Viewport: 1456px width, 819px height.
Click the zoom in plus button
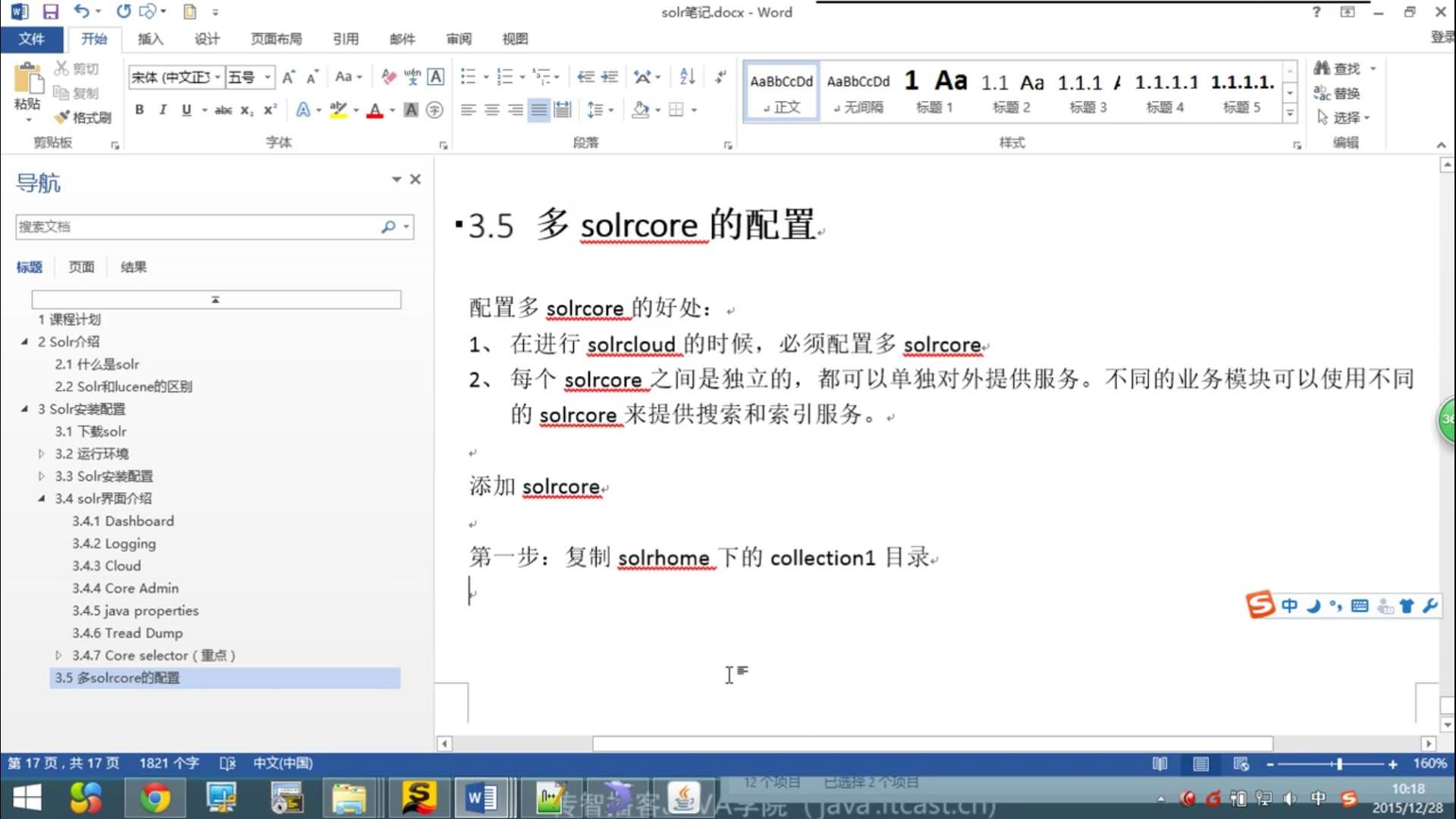point(1392,764)
